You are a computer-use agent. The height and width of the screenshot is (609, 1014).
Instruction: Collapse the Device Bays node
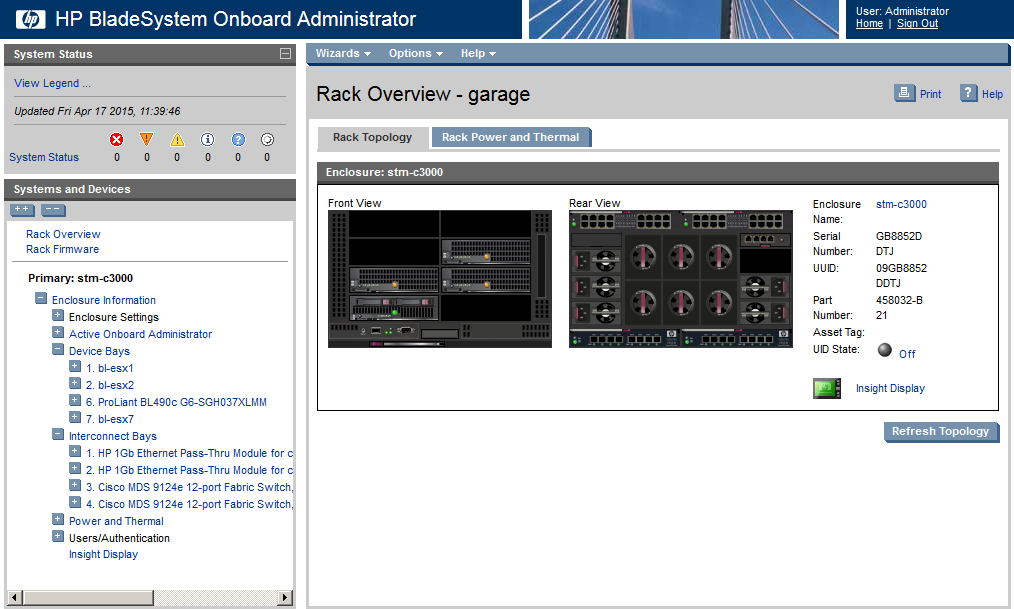point(58,349)
